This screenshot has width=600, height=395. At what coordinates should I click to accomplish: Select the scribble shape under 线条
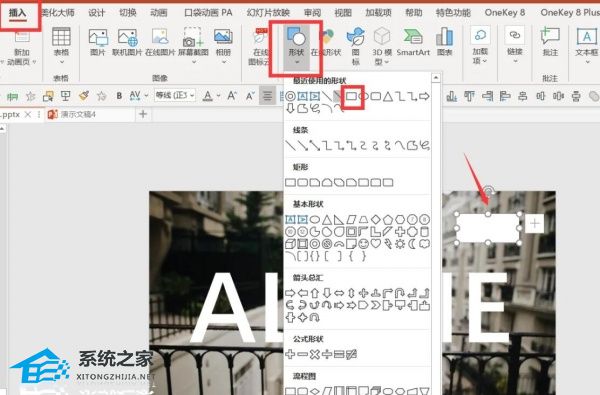pos(424,145)
